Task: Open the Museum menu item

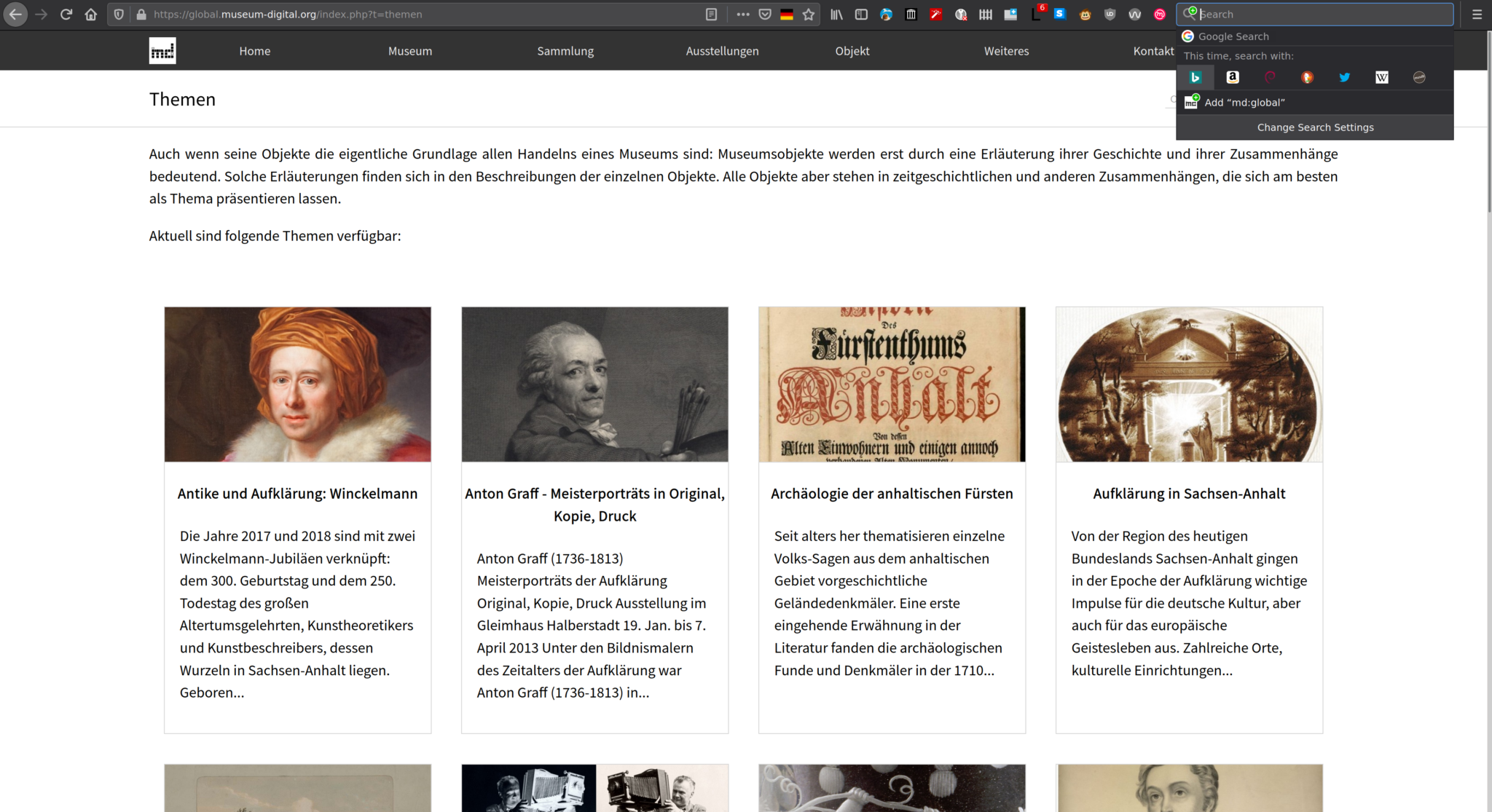Action: [x=410, y=51]
